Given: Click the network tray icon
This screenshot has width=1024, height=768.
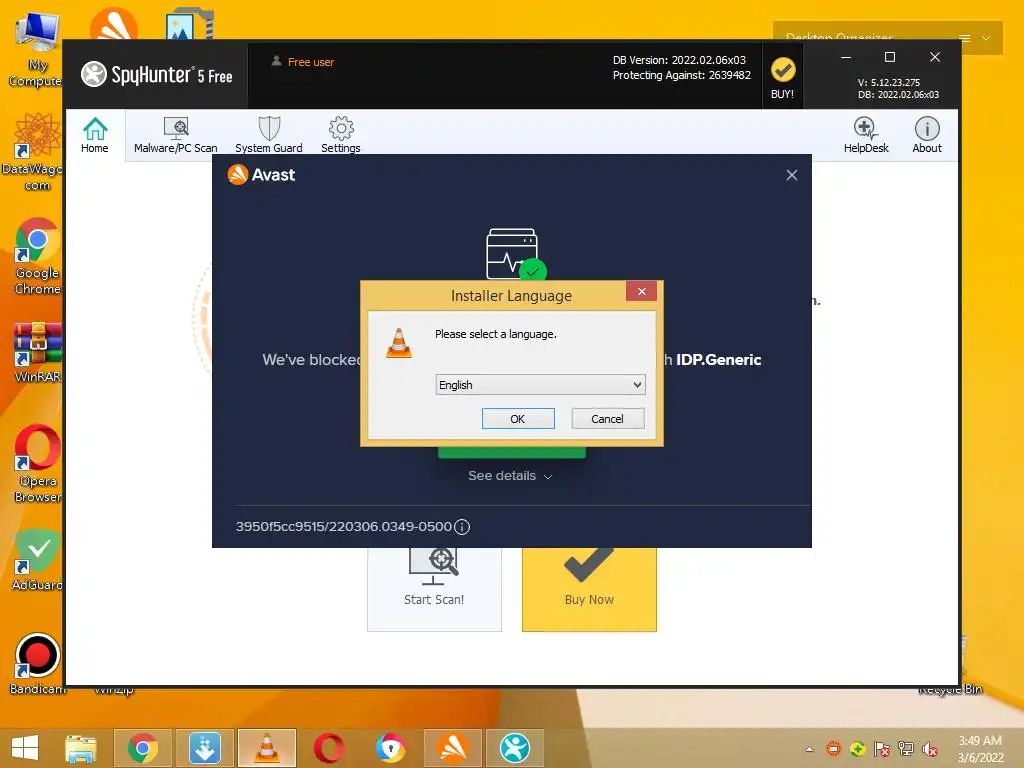Looking at the screenshot, I should (x=906, y=749).
